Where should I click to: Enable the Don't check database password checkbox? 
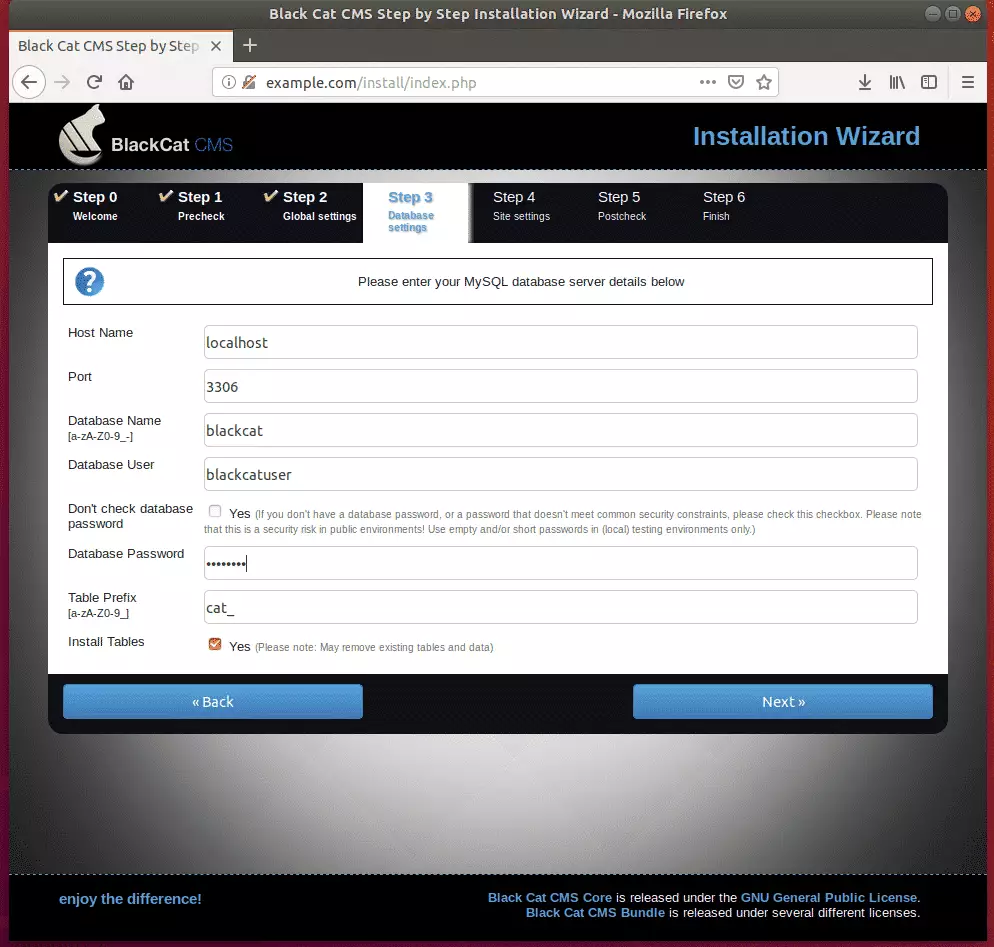tap(215, 511)
